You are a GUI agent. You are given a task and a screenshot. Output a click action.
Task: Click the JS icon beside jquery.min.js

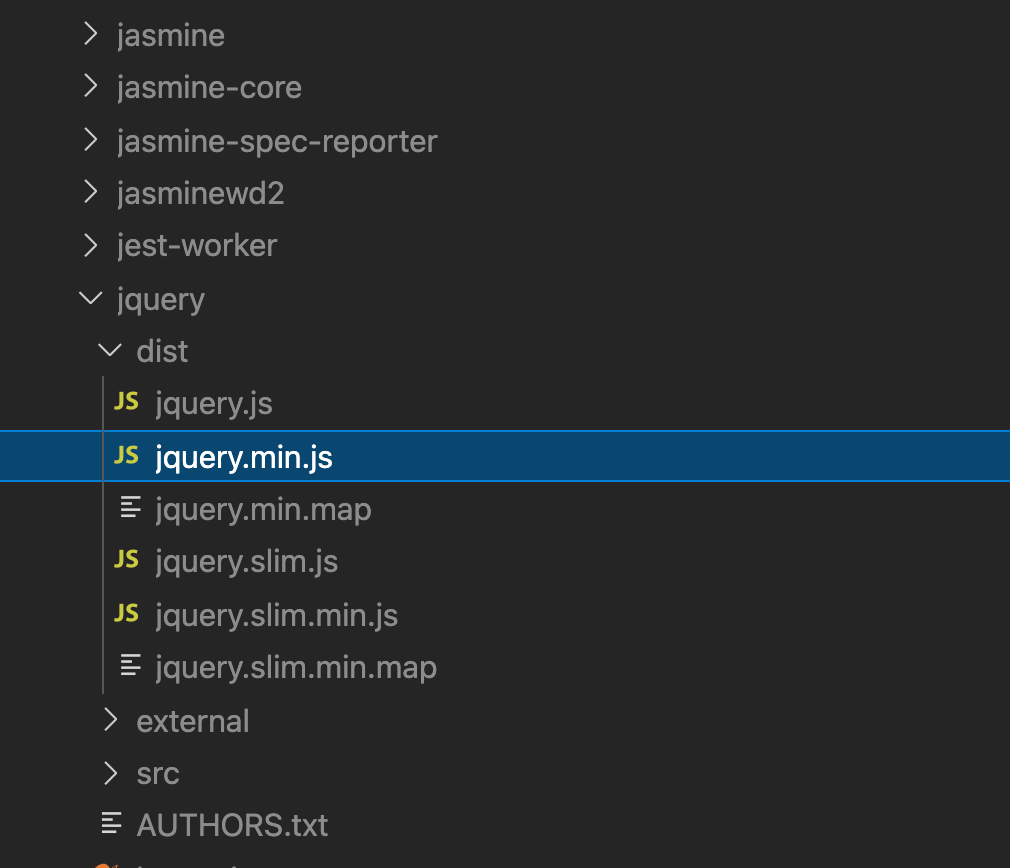click(126, 456)
